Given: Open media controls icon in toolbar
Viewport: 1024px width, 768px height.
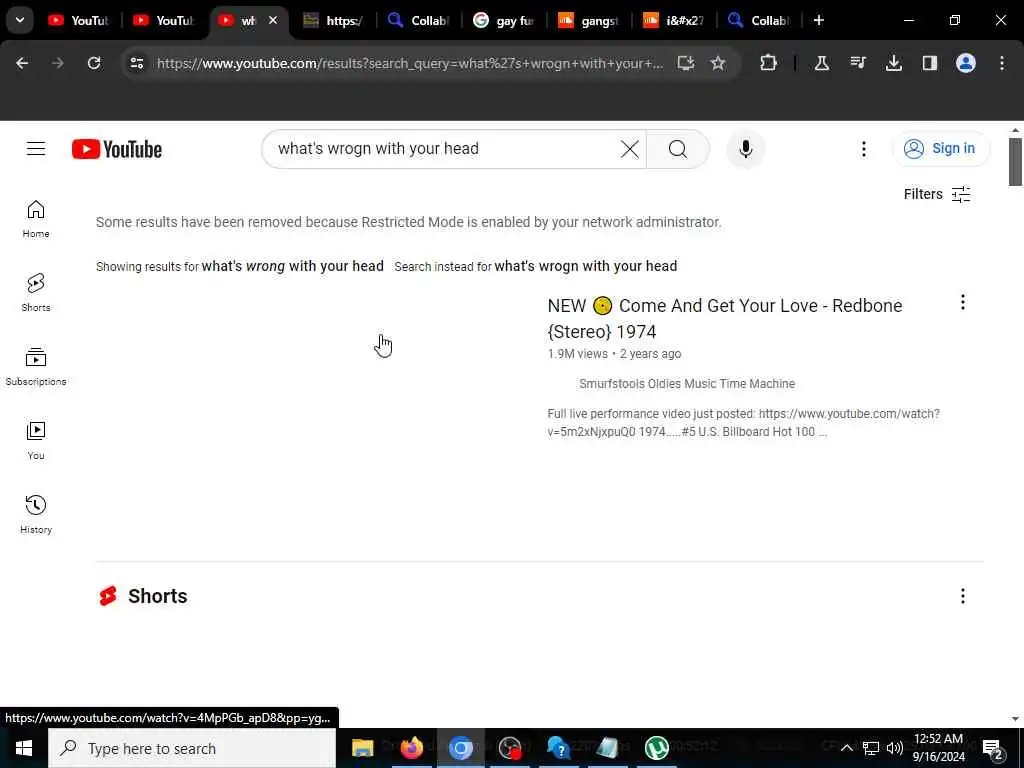Looking at the screenshot, I should (858, 63).
